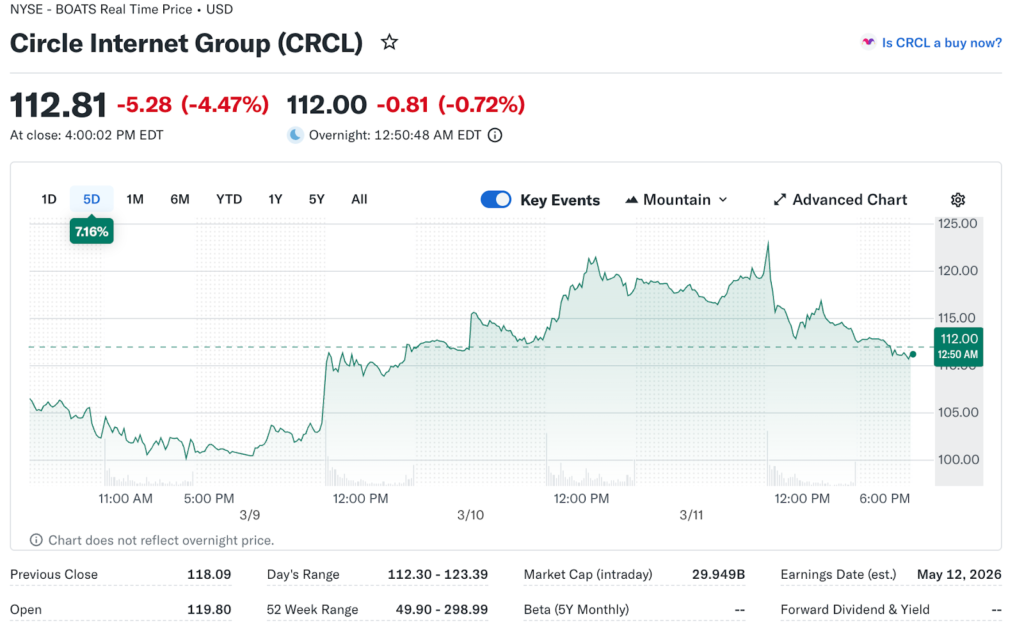The image size is (1024, 637).
Task: Click the mountain chart type icon
Action: point(631,200)
